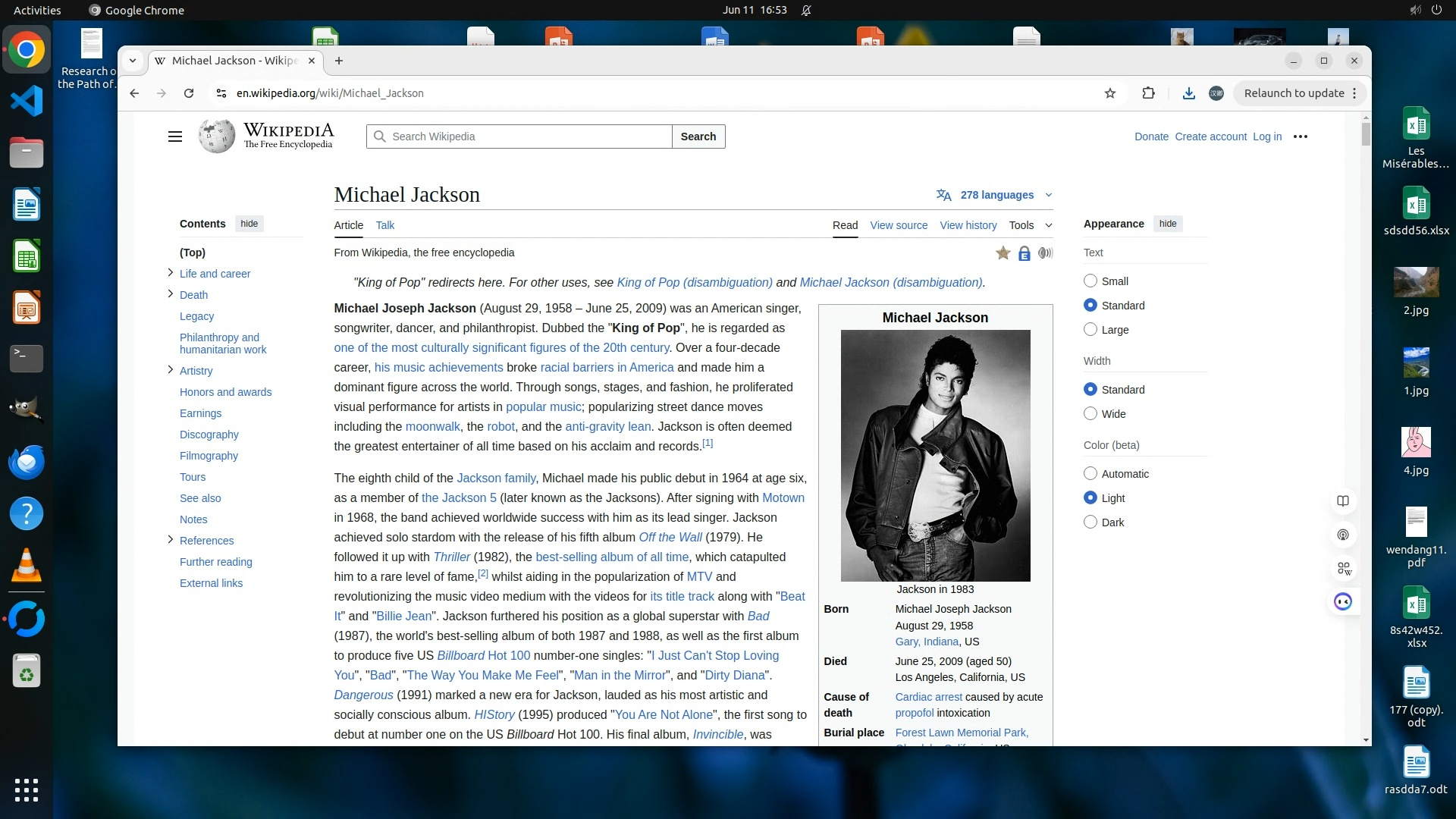Click in the Search Wikipedia field
Image resolution: width=1456 pixels, height=819 pixels.
(x=523, y=136)
